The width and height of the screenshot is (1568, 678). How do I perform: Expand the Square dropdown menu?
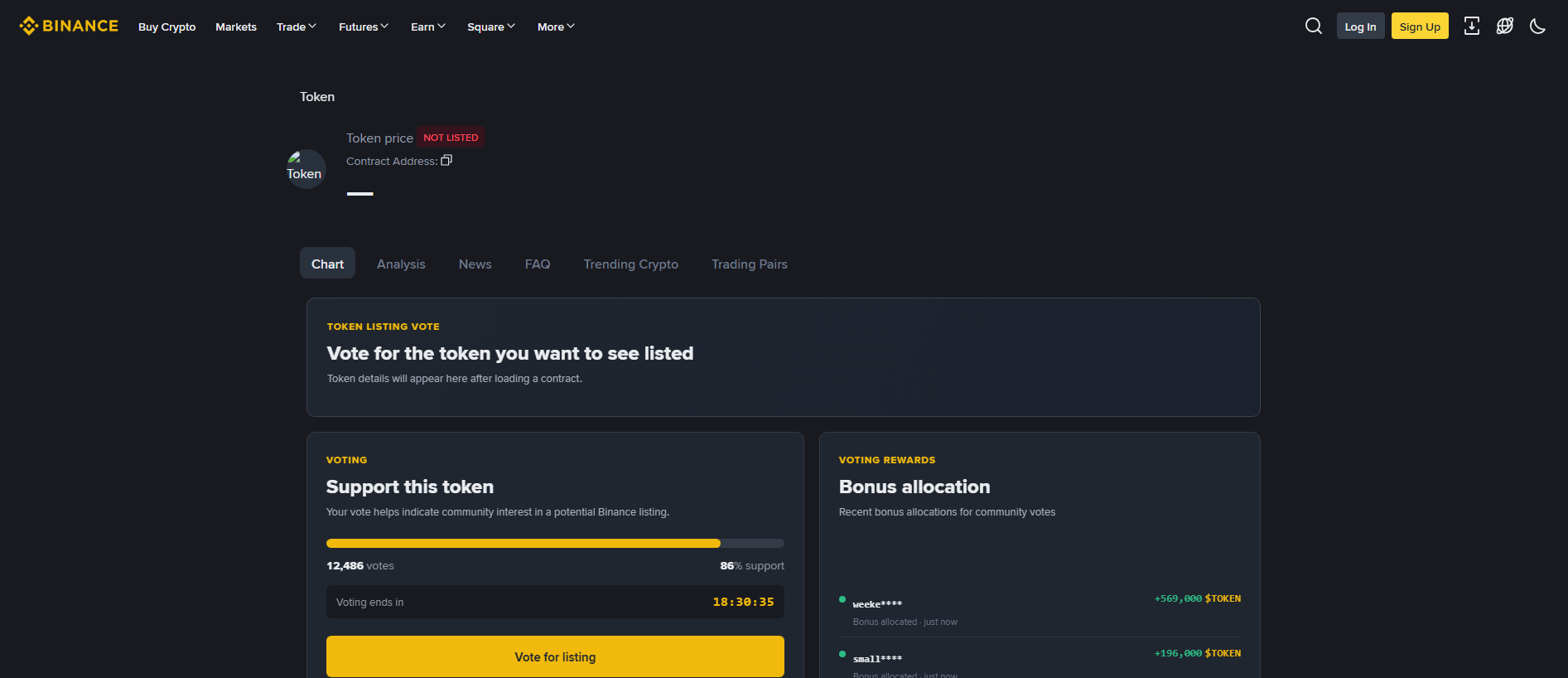pyautogui.click(x=491, y=27)
